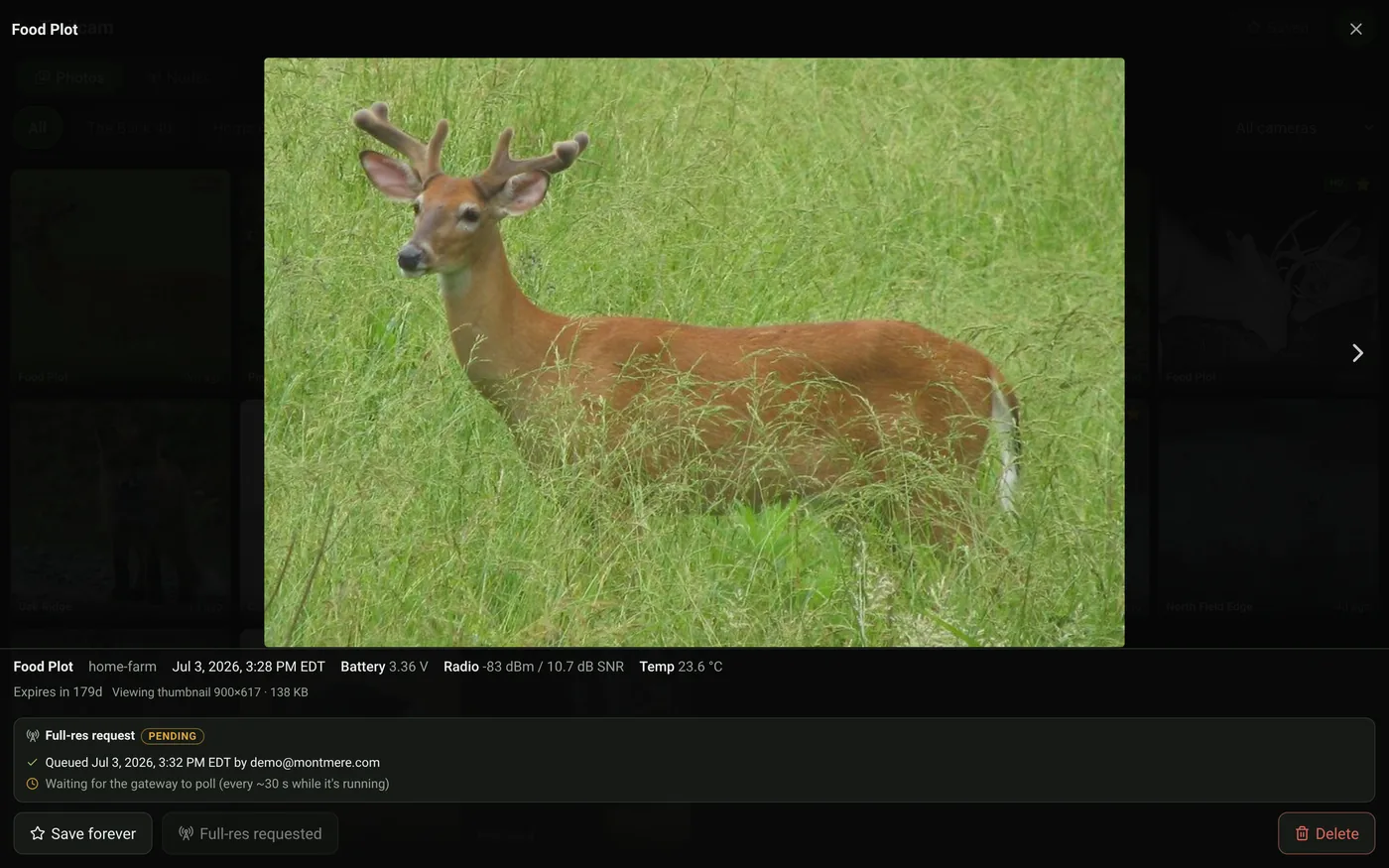Click the Food Plot camera name in details

coord(43,667)
